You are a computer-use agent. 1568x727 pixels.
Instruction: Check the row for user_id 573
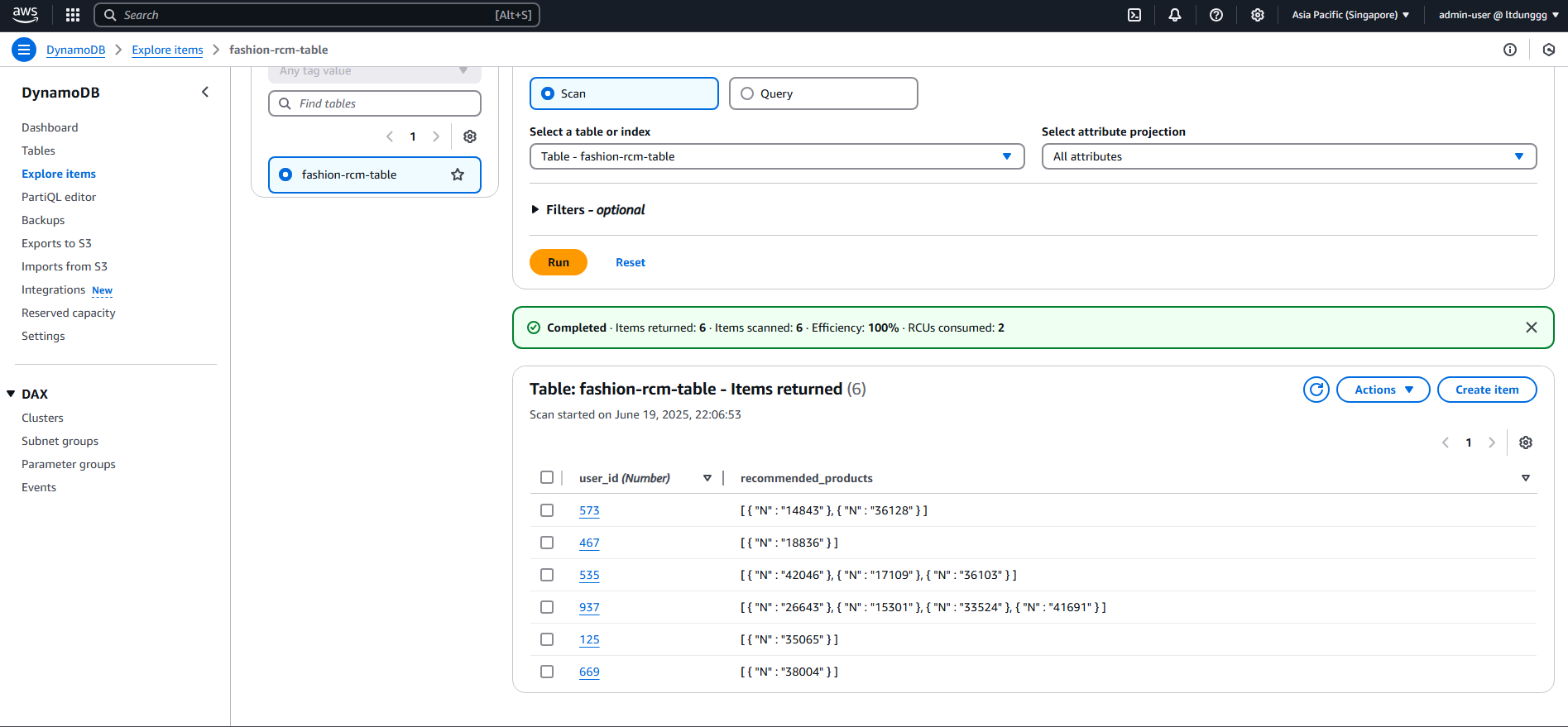click(547, 510)
